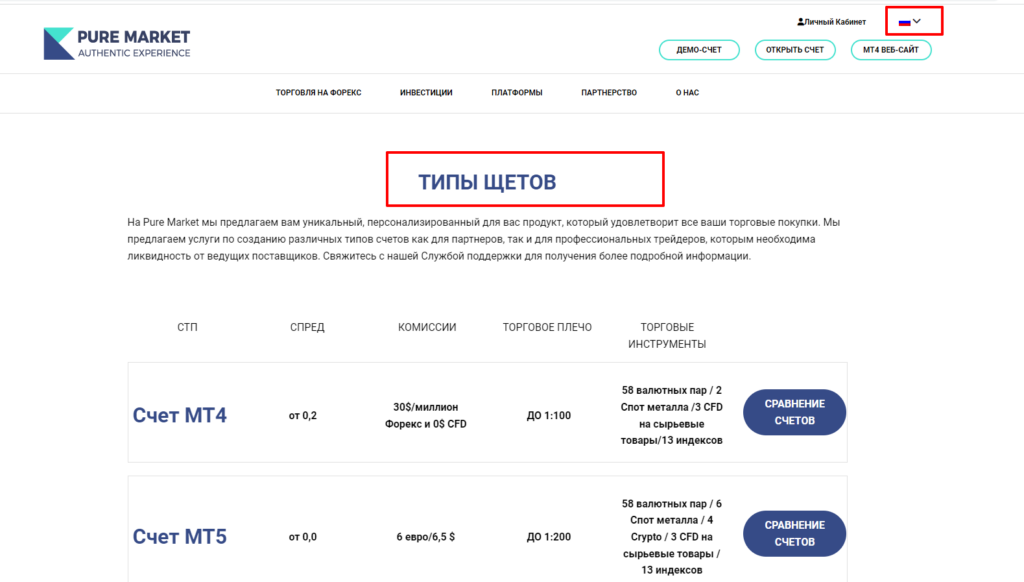
Task: Open ПЛАТФОРМЫ menu
Action: [x=517, y=93]
